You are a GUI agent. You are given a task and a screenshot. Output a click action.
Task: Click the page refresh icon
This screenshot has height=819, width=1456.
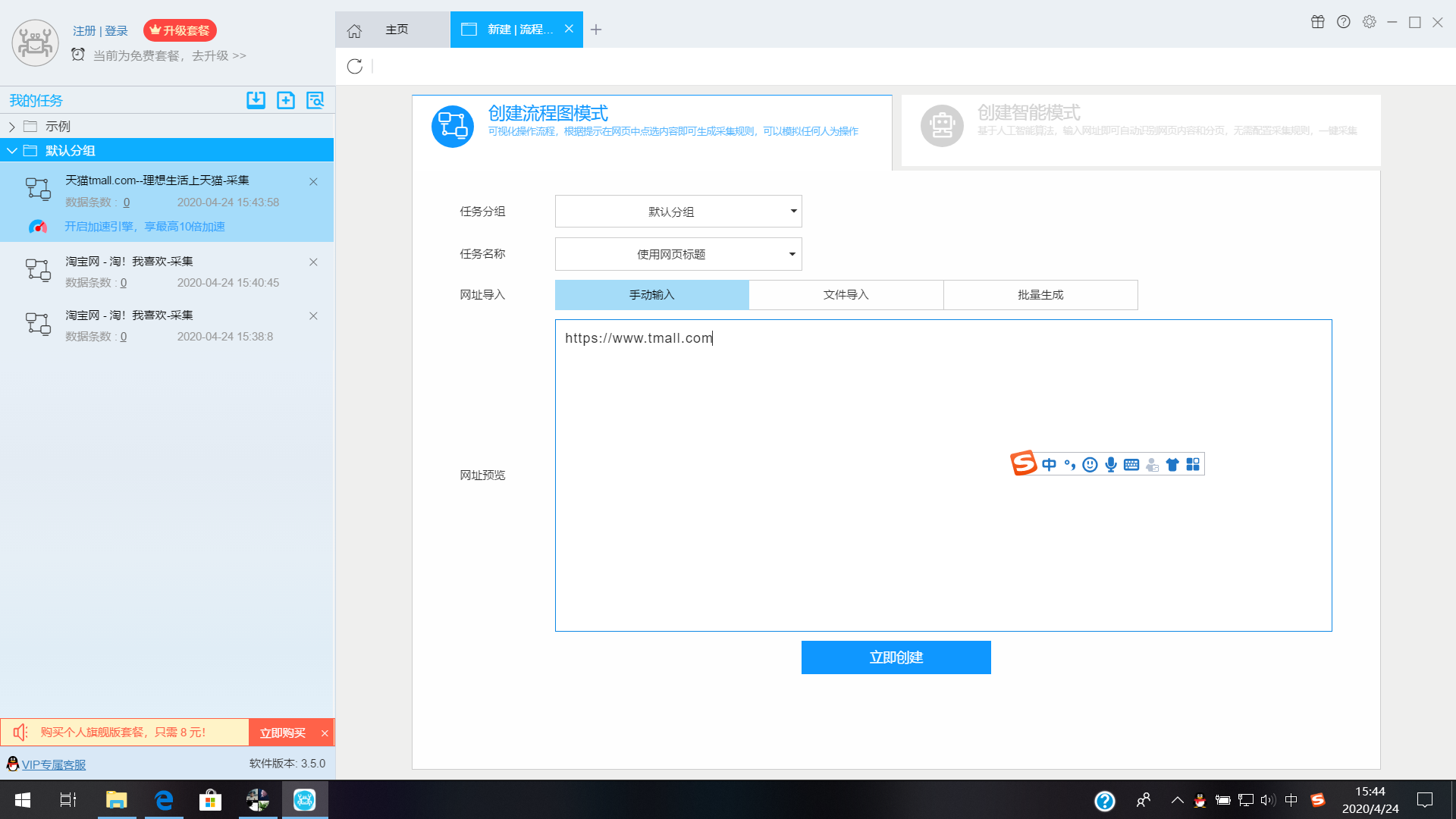tap(354, 67)
